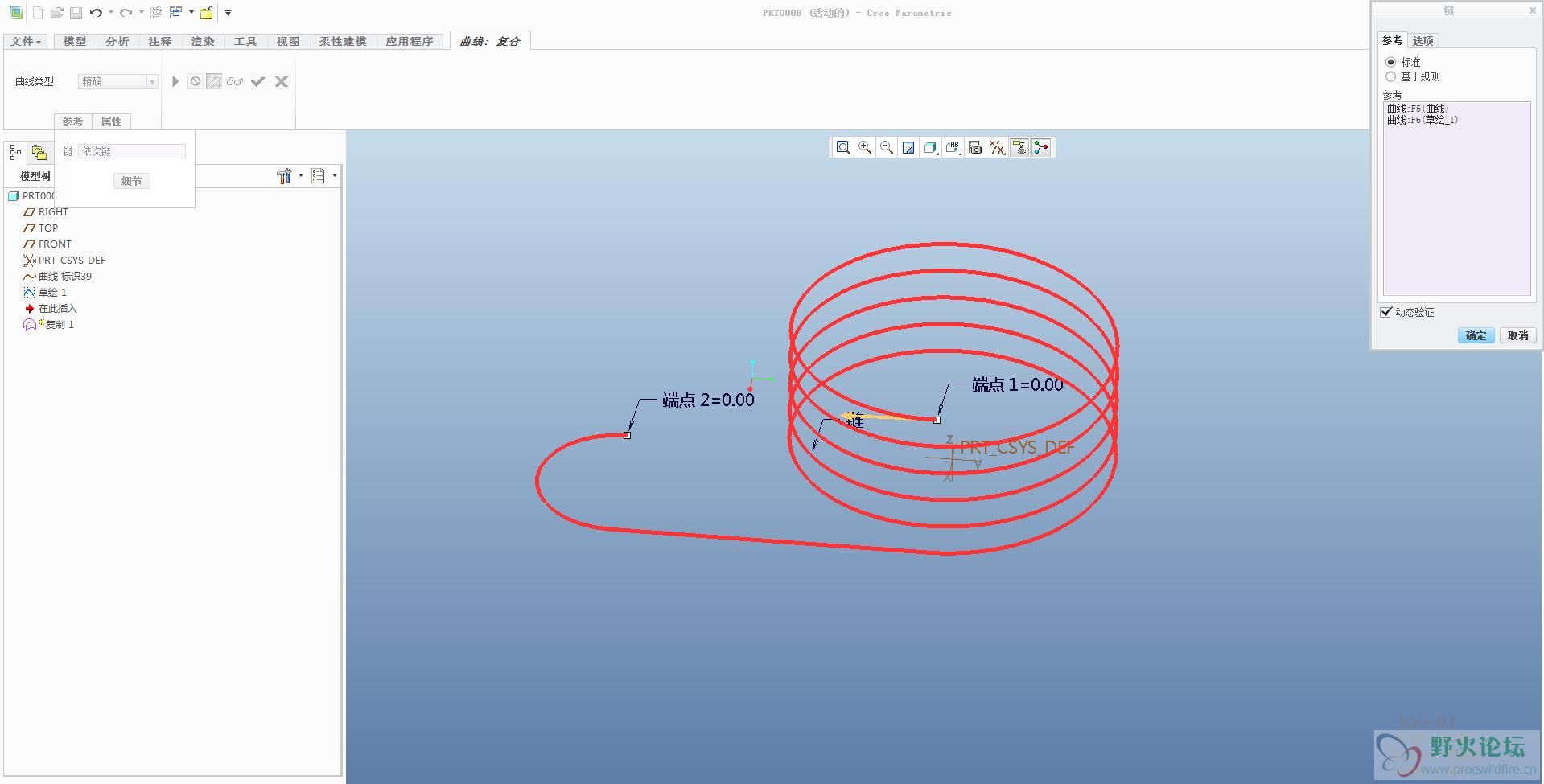Open the Datum Display Filters icon
This screenshot has width=1544, height=784.
coord(997,147)
